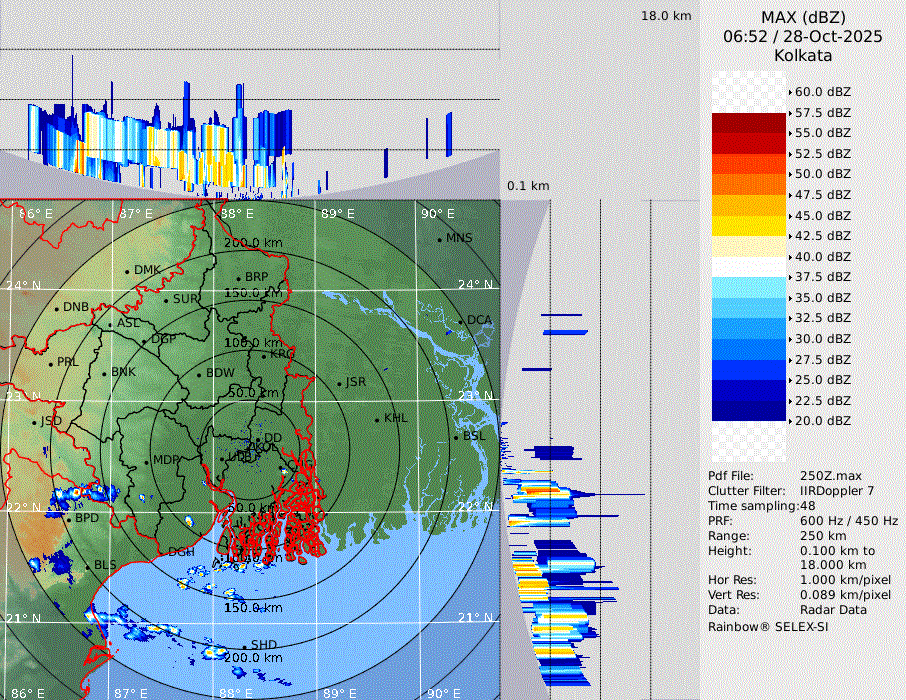Viewport: 906px width, 700px height.
Task: Select the DMK station dot
Action: pyautogui.click(x=127, y=271)
